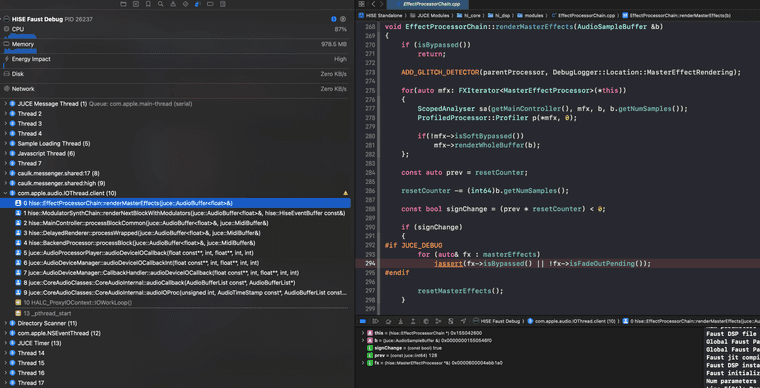The height and width of the screenshot is (388, 760).
Task: Open the editor related items grid icon
Action: tap(362, 4)
